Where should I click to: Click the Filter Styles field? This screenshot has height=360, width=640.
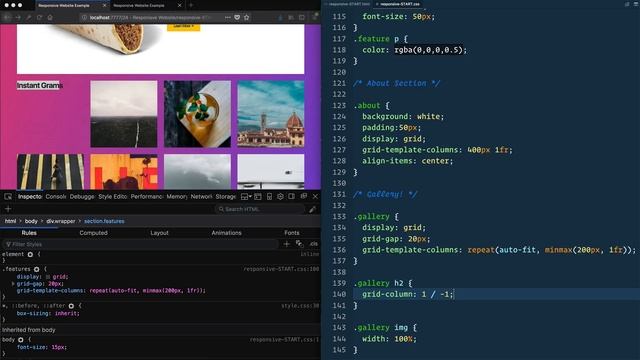point(140,244)
